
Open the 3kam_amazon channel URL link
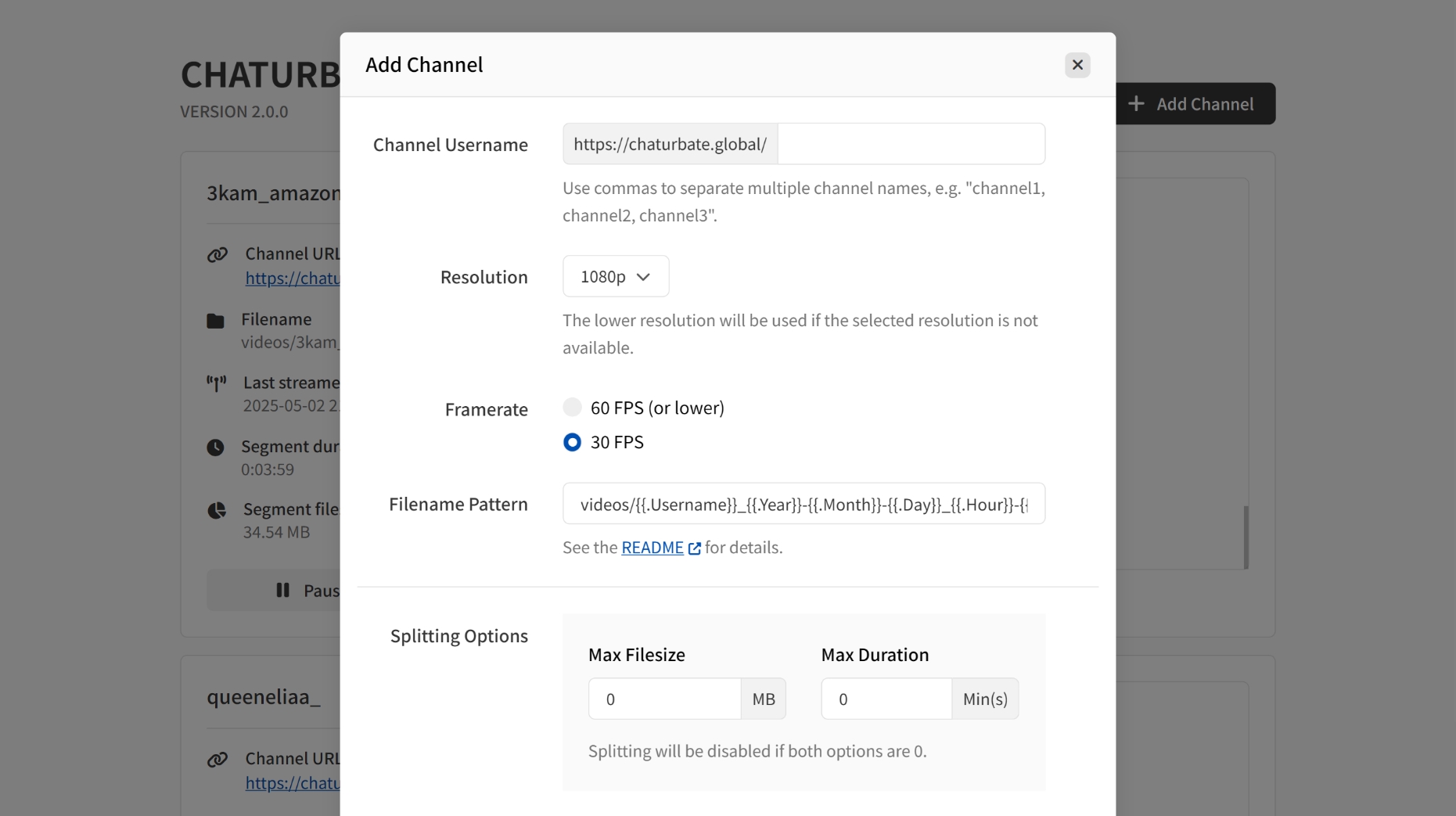[x=293, y=279]
